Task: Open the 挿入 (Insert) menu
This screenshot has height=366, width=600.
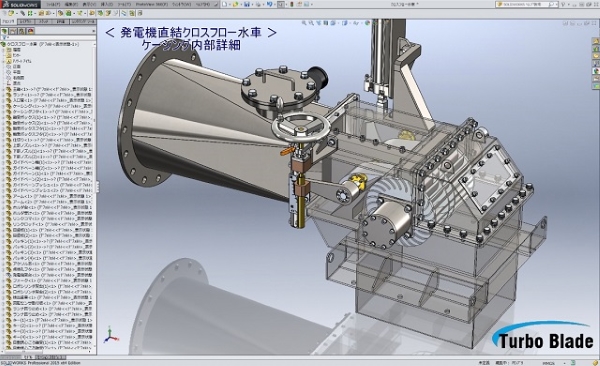Action: 107,4
